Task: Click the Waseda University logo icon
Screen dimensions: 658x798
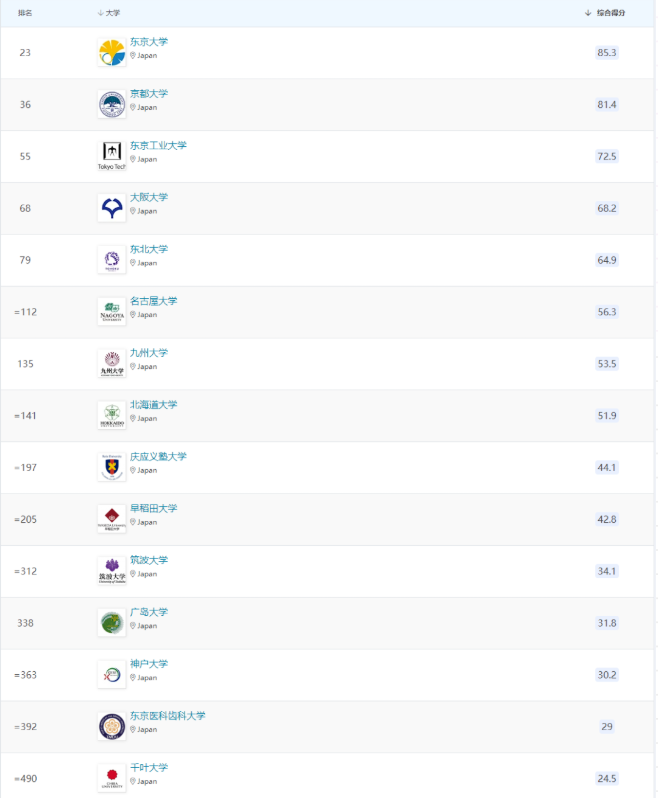Action: pos(112,518)
